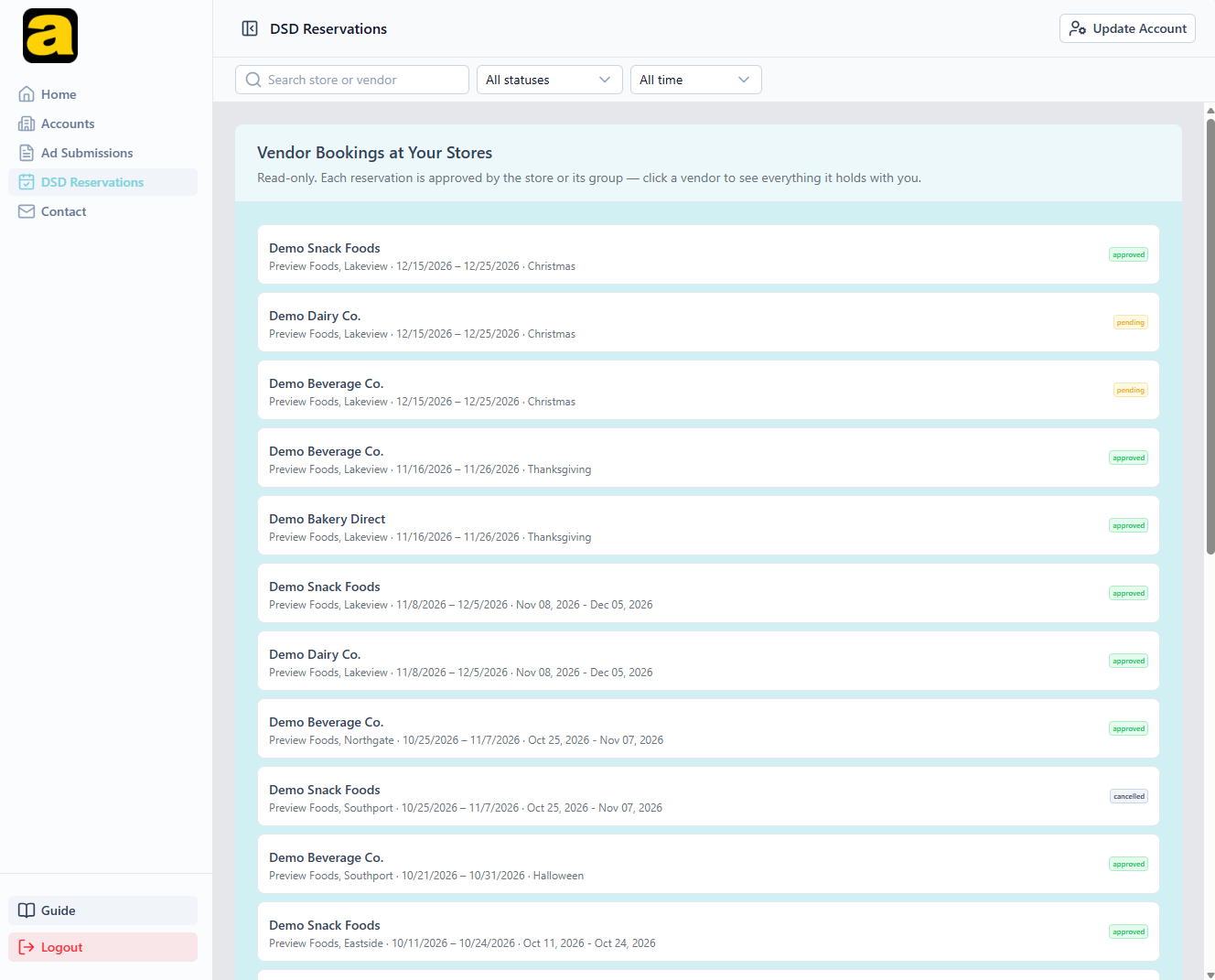Click the Update Account button
Screen dimensions: 1215x980
coord(1127,28)
